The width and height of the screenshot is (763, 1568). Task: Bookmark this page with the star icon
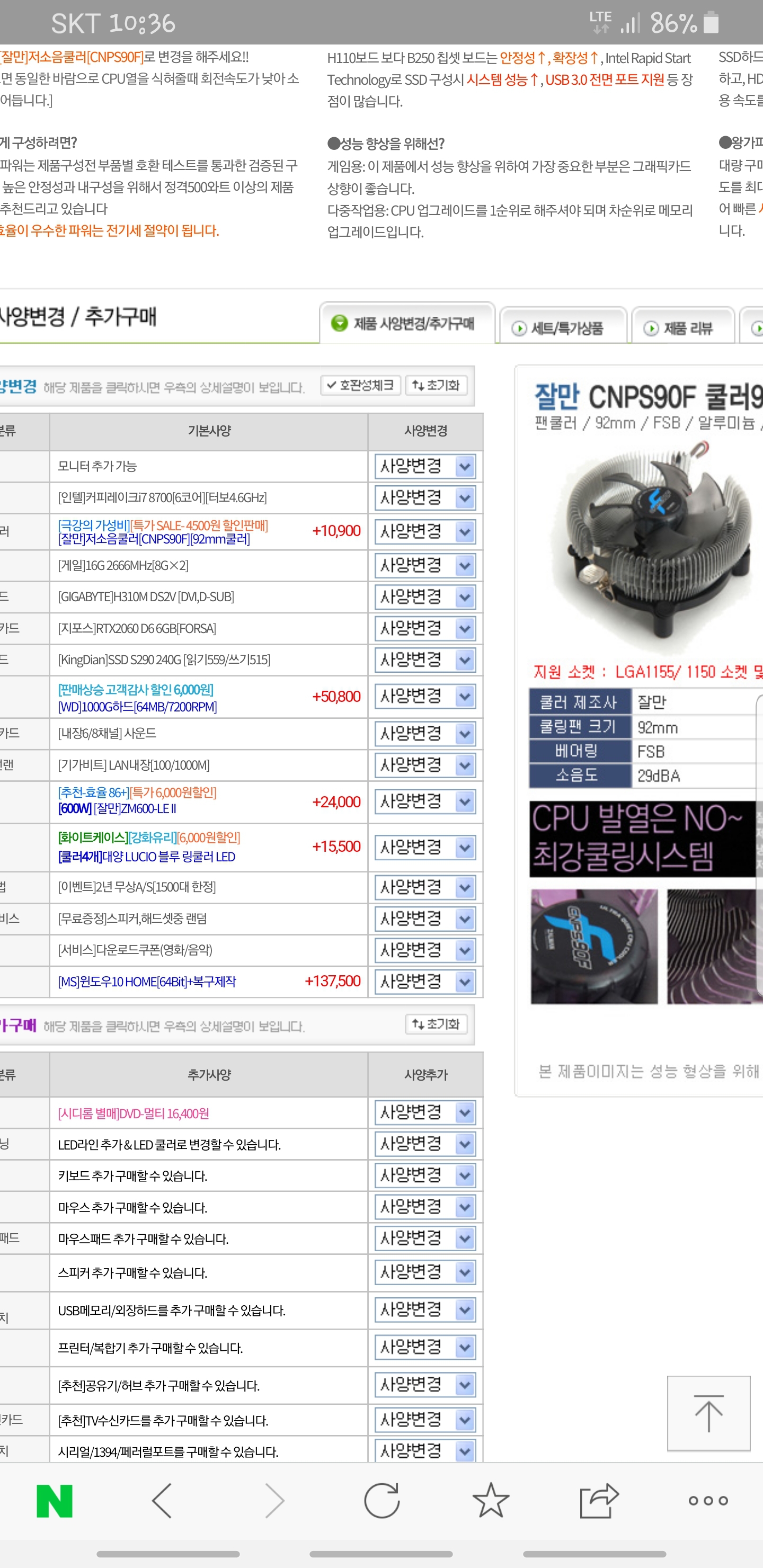tap(490, 1500)
